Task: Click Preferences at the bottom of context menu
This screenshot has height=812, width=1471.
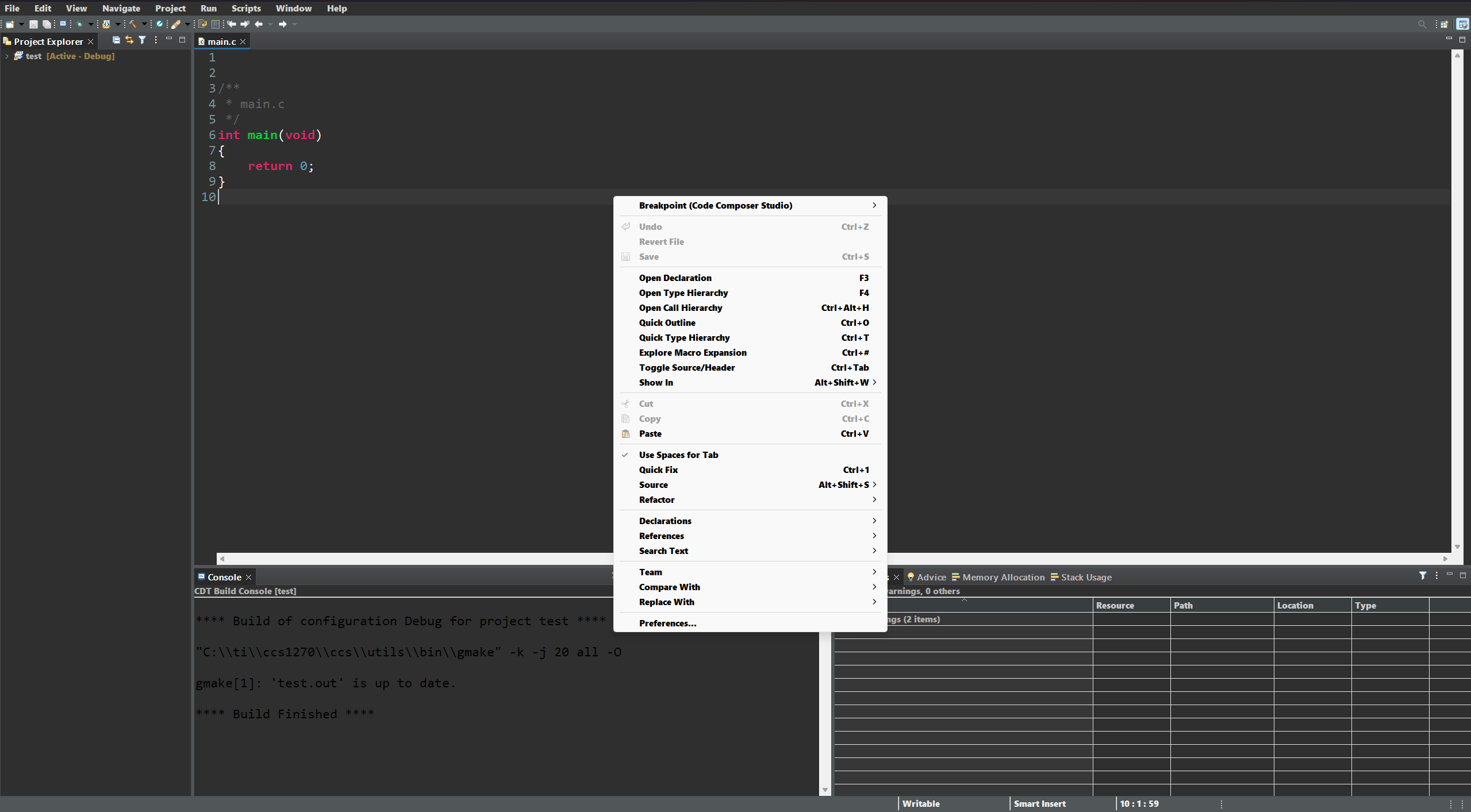Action: click(667, 623)
